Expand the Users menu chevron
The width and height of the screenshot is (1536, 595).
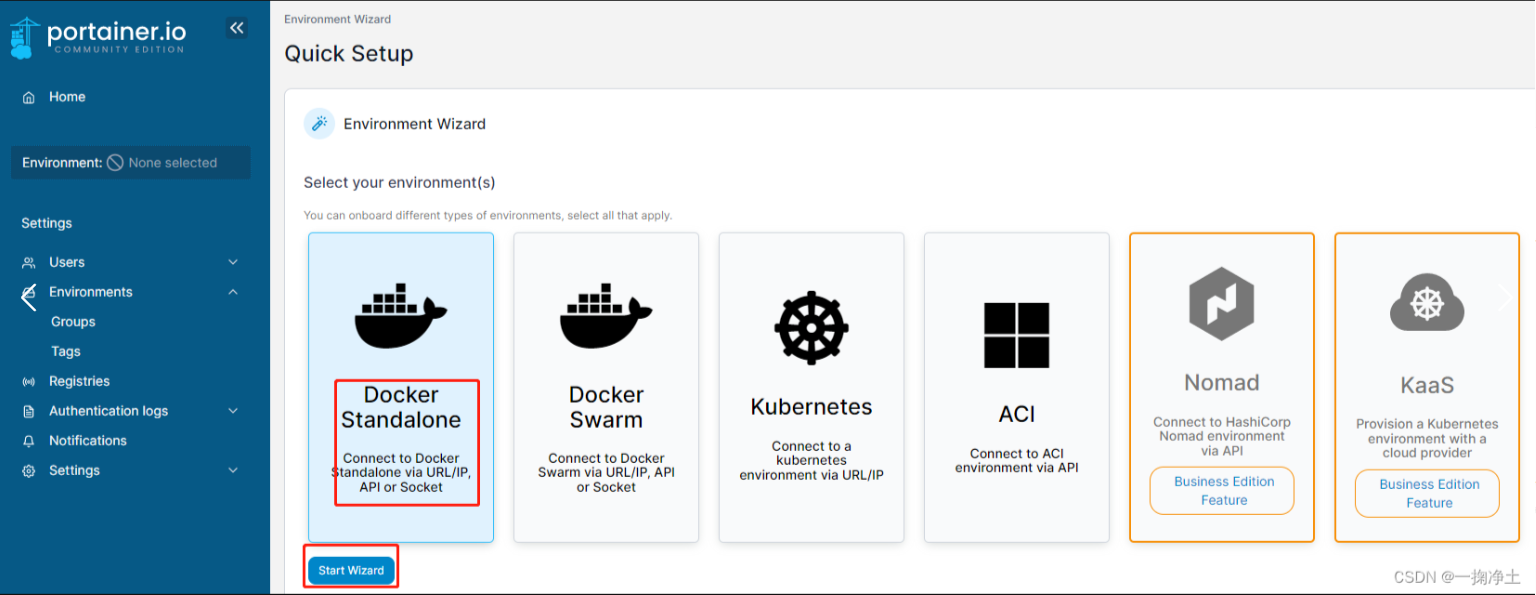[233, 262]
